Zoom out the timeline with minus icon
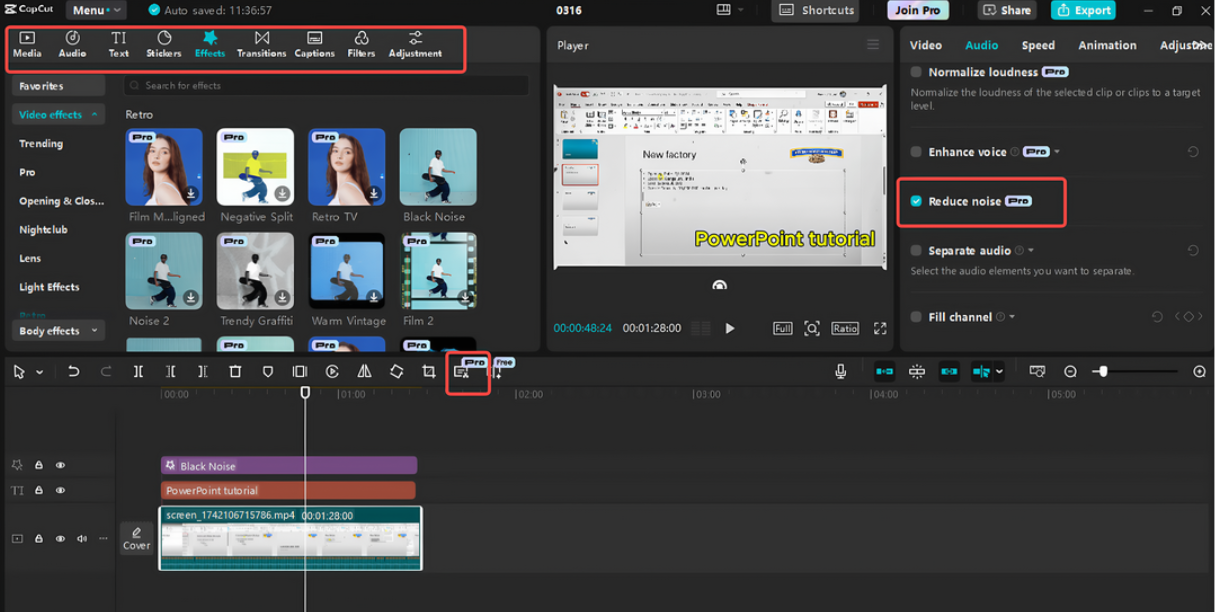The width and height of the screenshot is (1215, 612). tap(1070, 371)
